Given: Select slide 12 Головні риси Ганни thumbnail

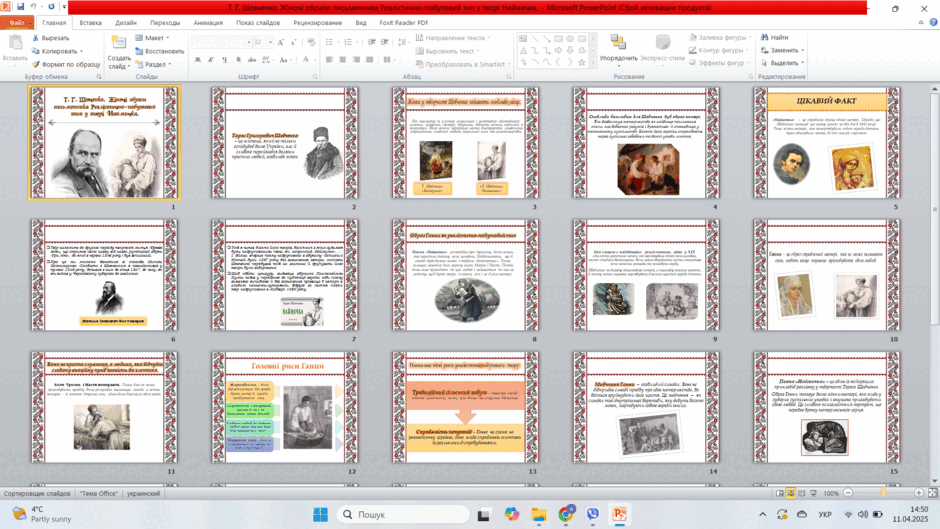Looking at the screenshot, I should click(285, 407).
